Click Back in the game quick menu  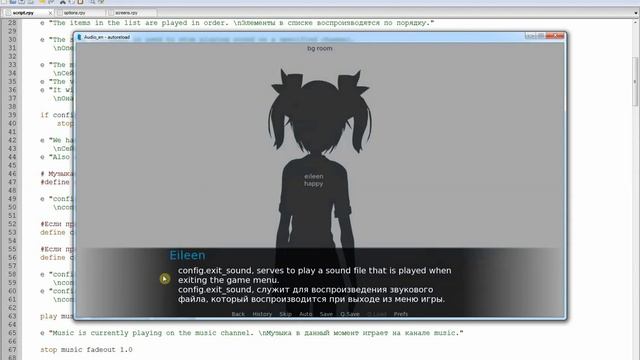pyautogui.click(x=238, y=314)
